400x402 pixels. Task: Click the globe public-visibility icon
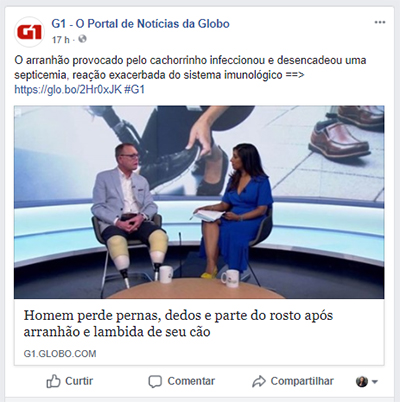coord(82,39)
